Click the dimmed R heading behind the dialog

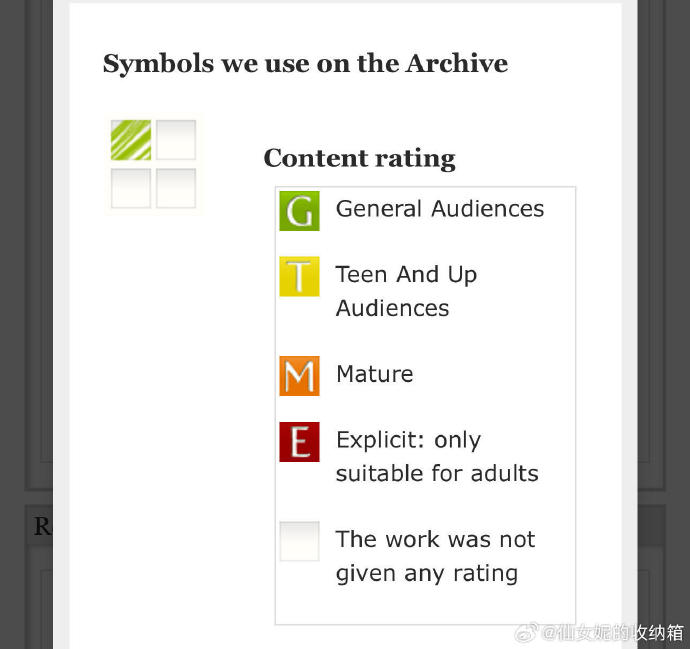[x=42, y=526]
